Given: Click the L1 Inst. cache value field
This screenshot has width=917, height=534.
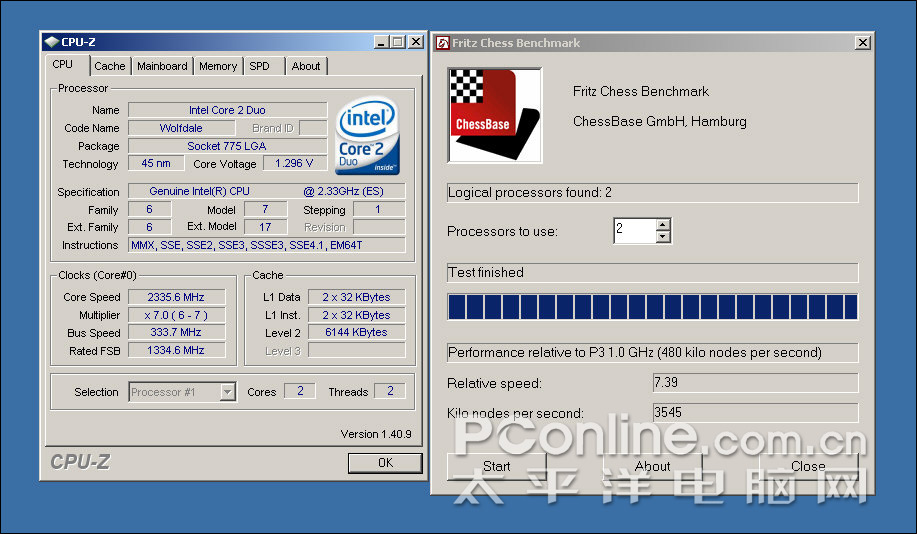Looking at the screenshot, I should 357,315.
